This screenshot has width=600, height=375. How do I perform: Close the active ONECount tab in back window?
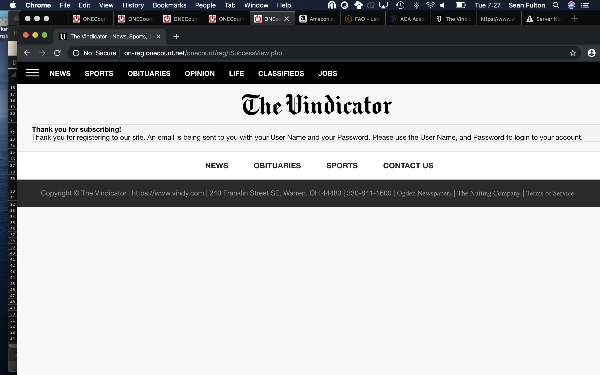point(287,18)
